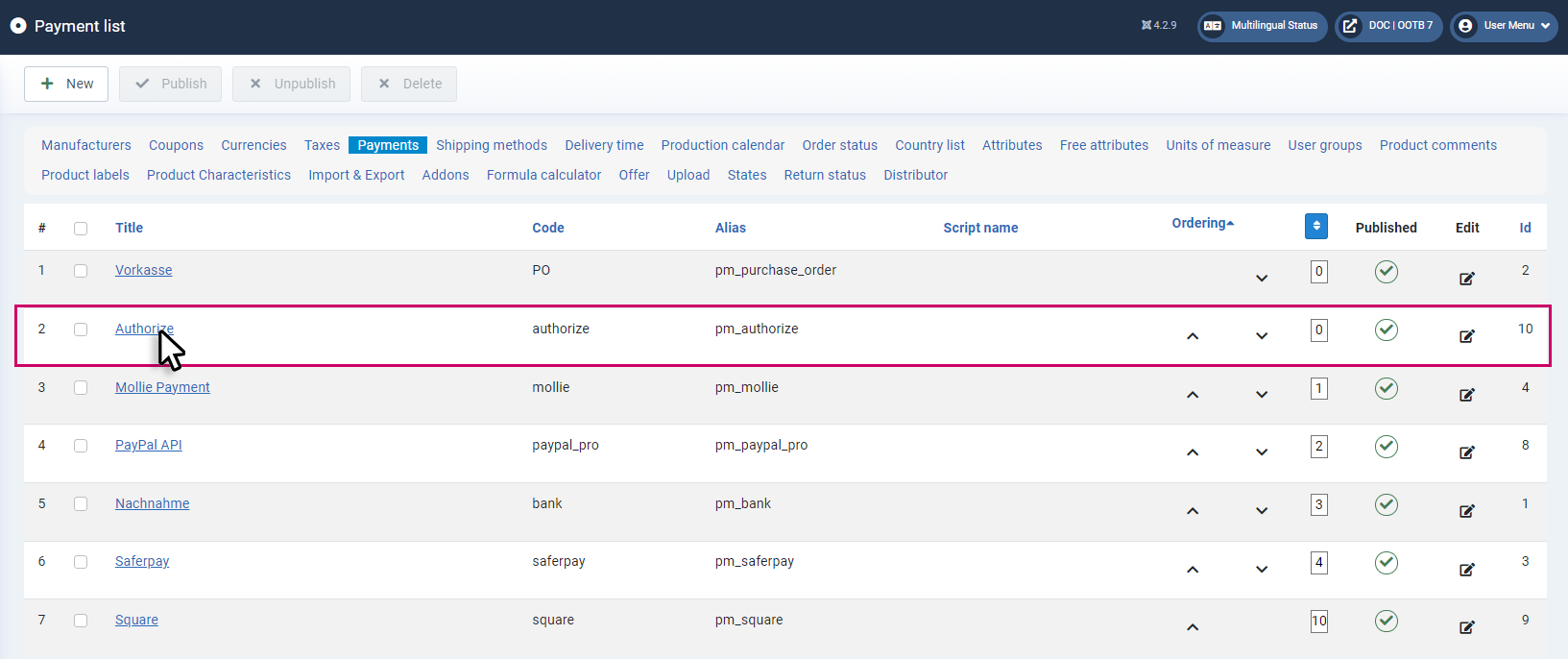Tick the Nachnahme row checkbox

click(81, 504)
